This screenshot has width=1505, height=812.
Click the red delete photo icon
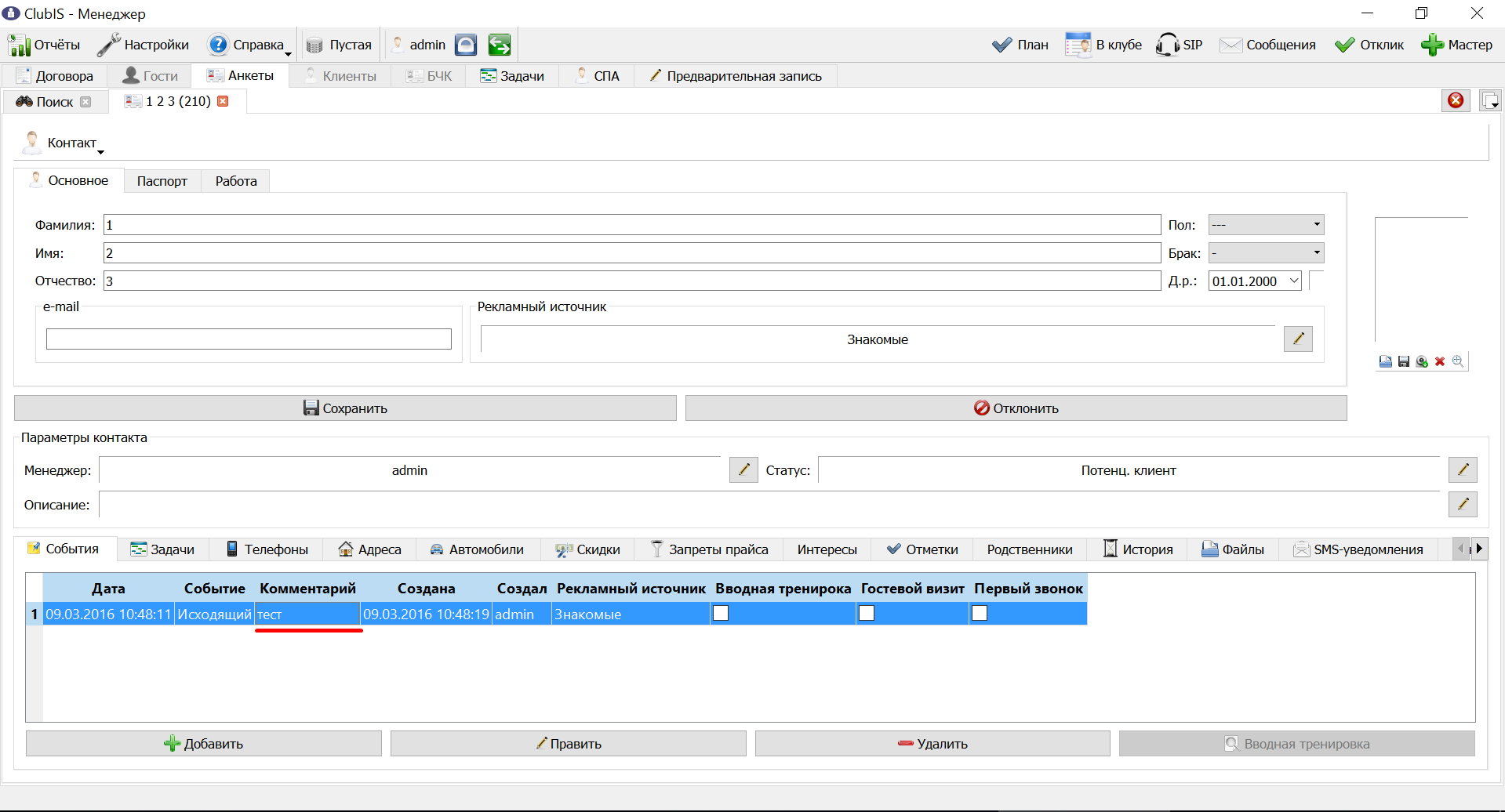(x=1440, y=361)
